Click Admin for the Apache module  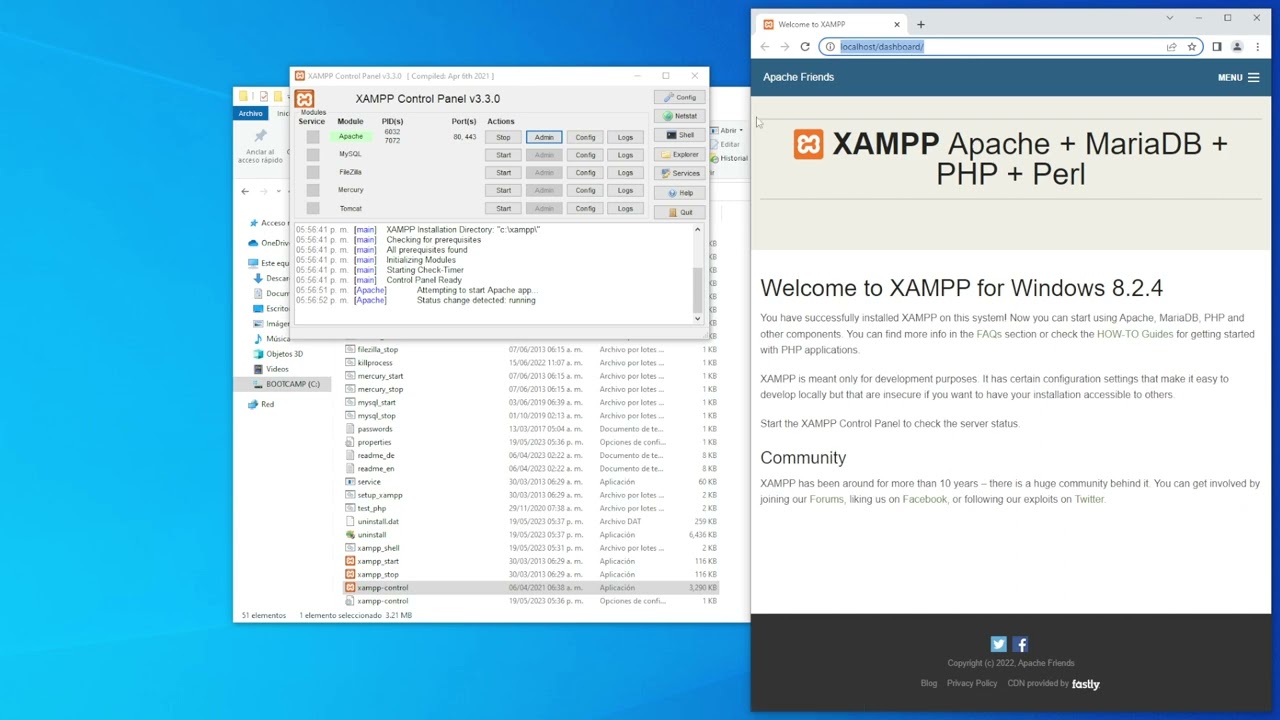544,137
